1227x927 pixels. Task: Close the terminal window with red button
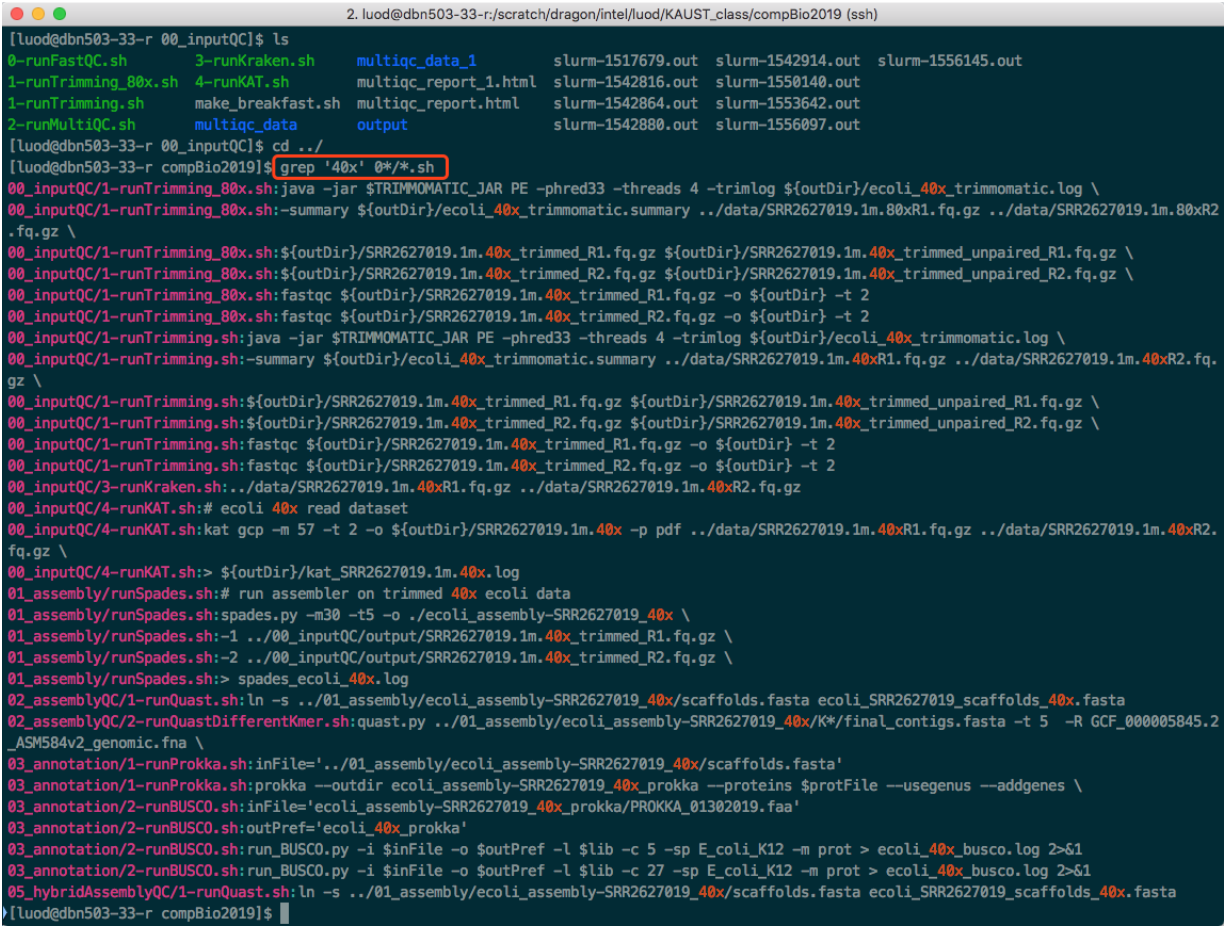[18, 15]
